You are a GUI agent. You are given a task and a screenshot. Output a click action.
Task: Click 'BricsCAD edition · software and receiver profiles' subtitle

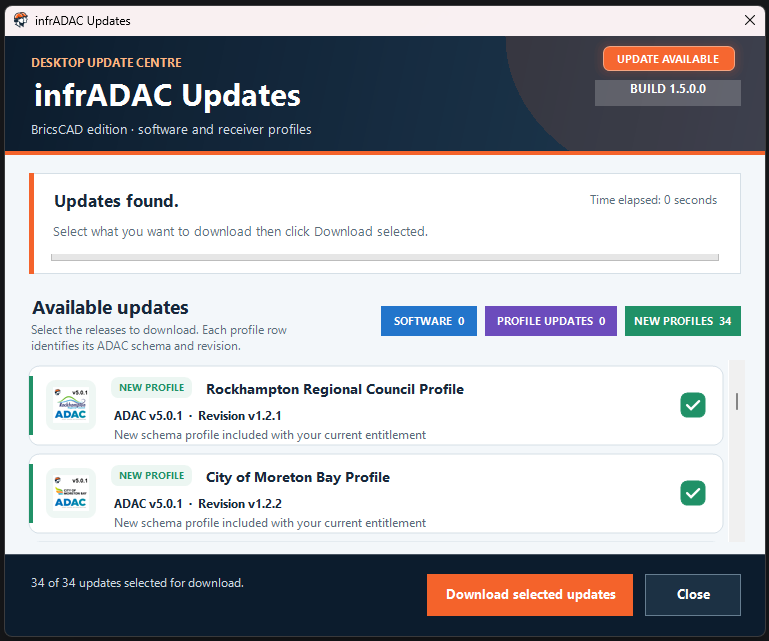point(171,129)
